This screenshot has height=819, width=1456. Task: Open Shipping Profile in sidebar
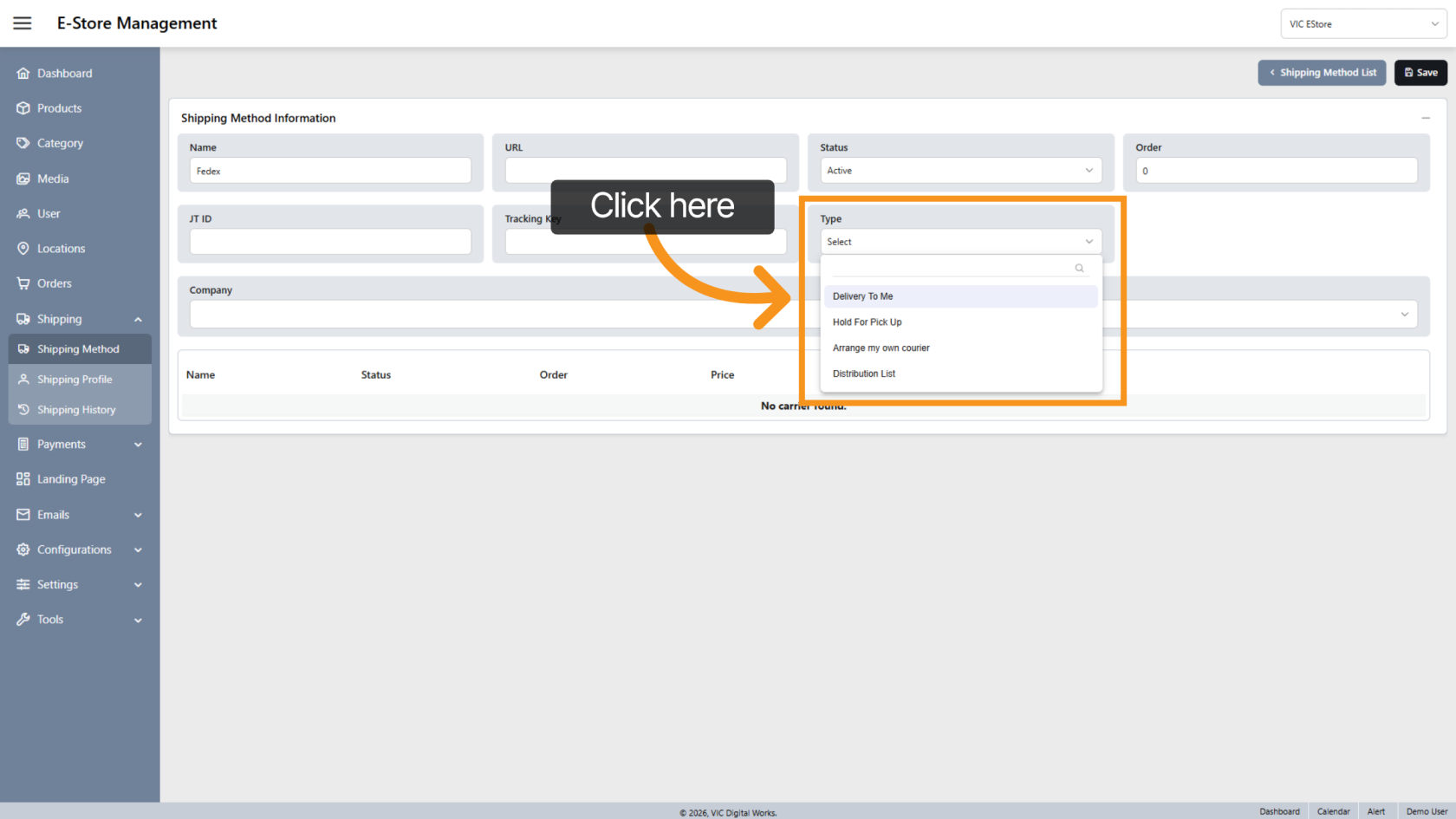pos(75,380)
